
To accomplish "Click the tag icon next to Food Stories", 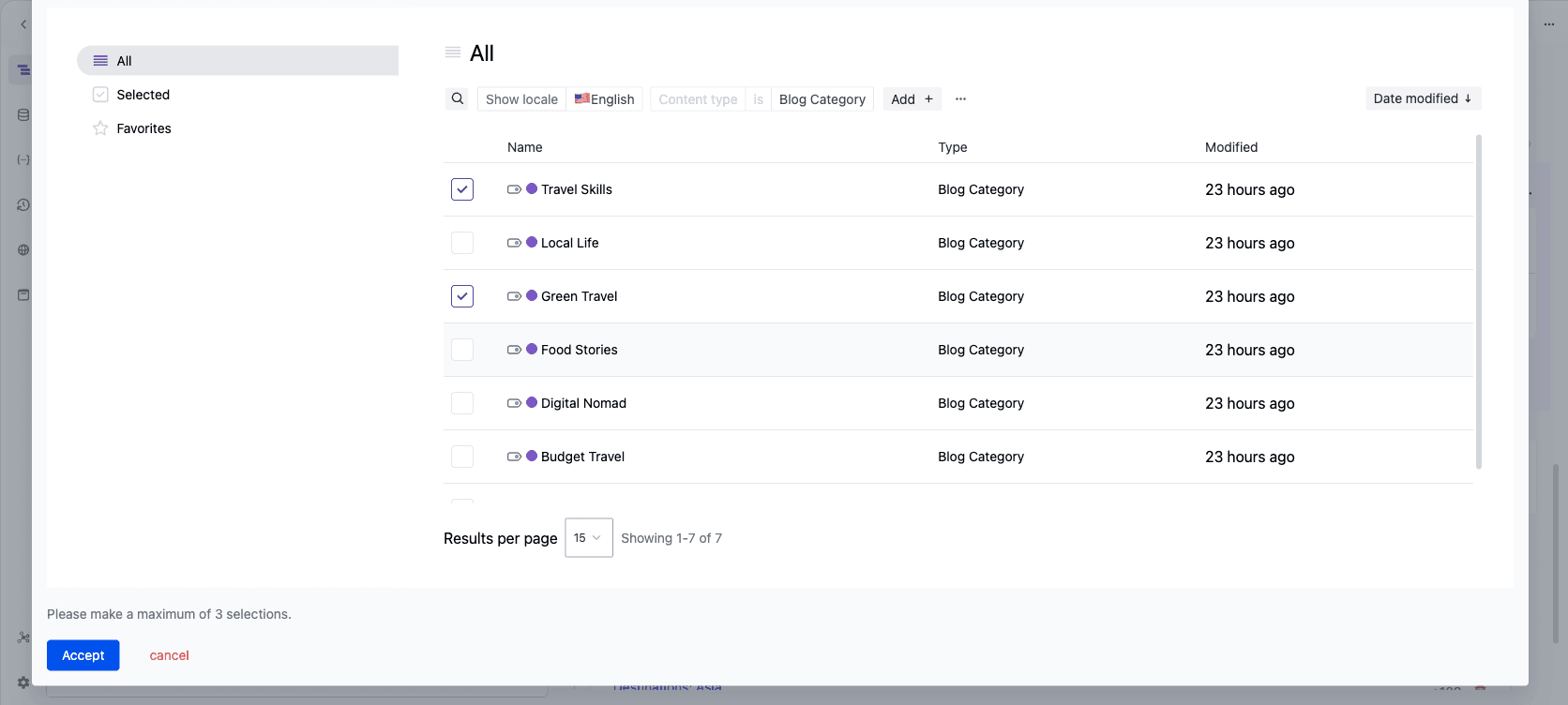I will click(x=514, y=350).
